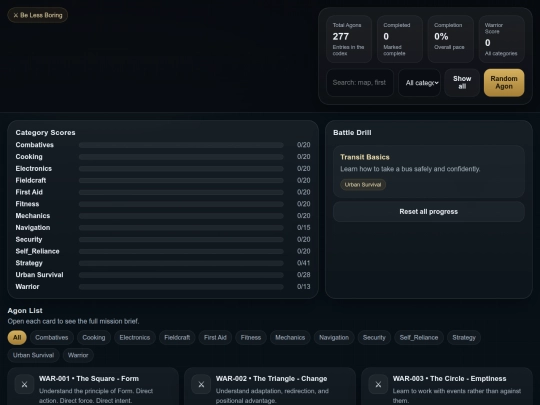Filter list by Strategy chip

tap(464, 338)
